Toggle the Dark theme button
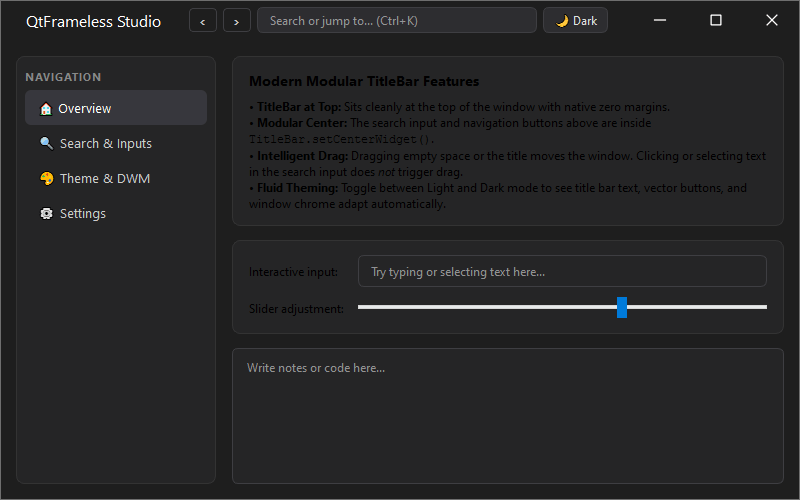 575,20
